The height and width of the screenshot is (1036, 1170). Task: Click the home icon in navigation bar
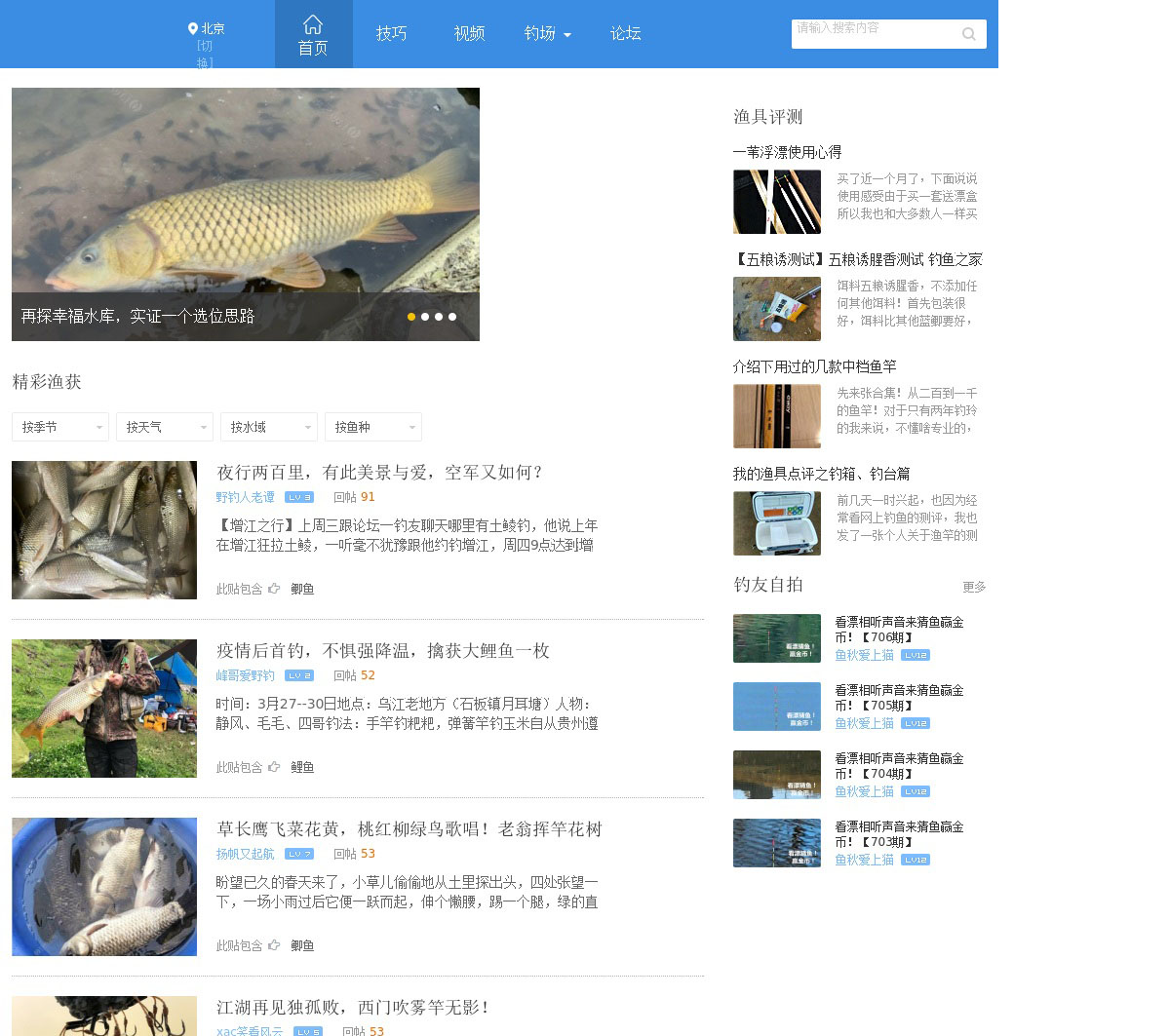(x=313, y=24)
